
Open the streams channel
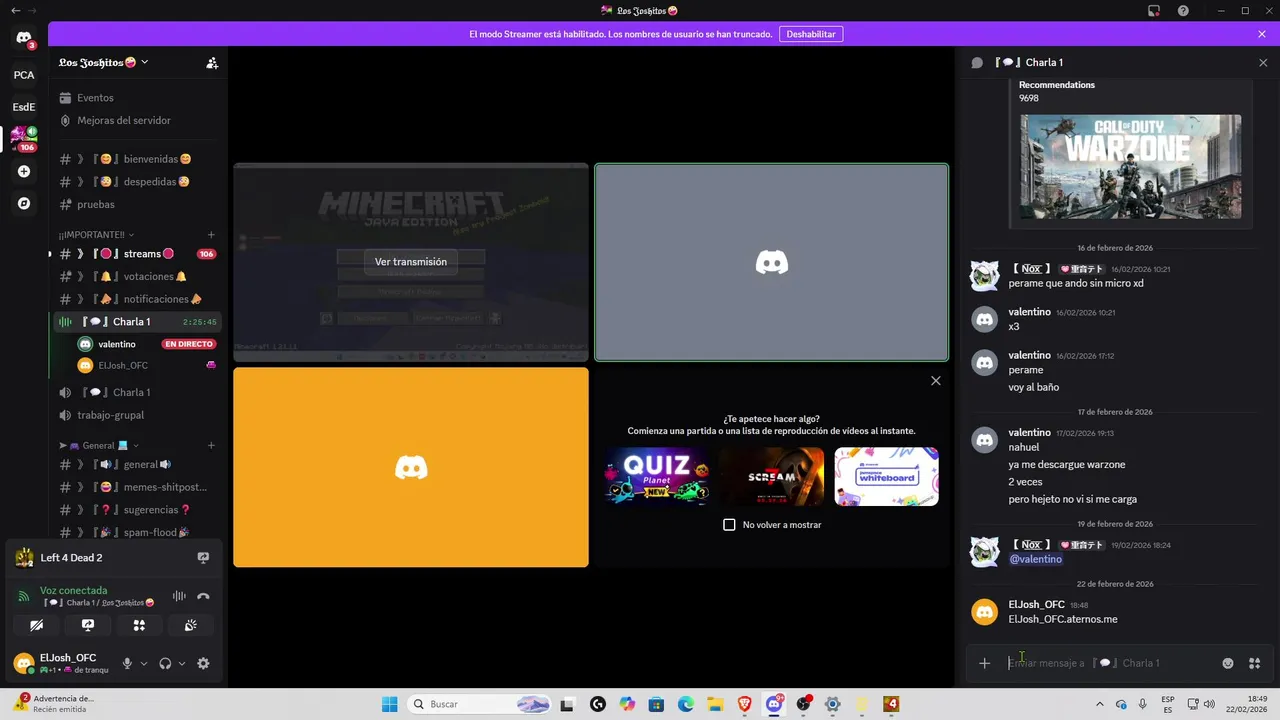point(138,254)
